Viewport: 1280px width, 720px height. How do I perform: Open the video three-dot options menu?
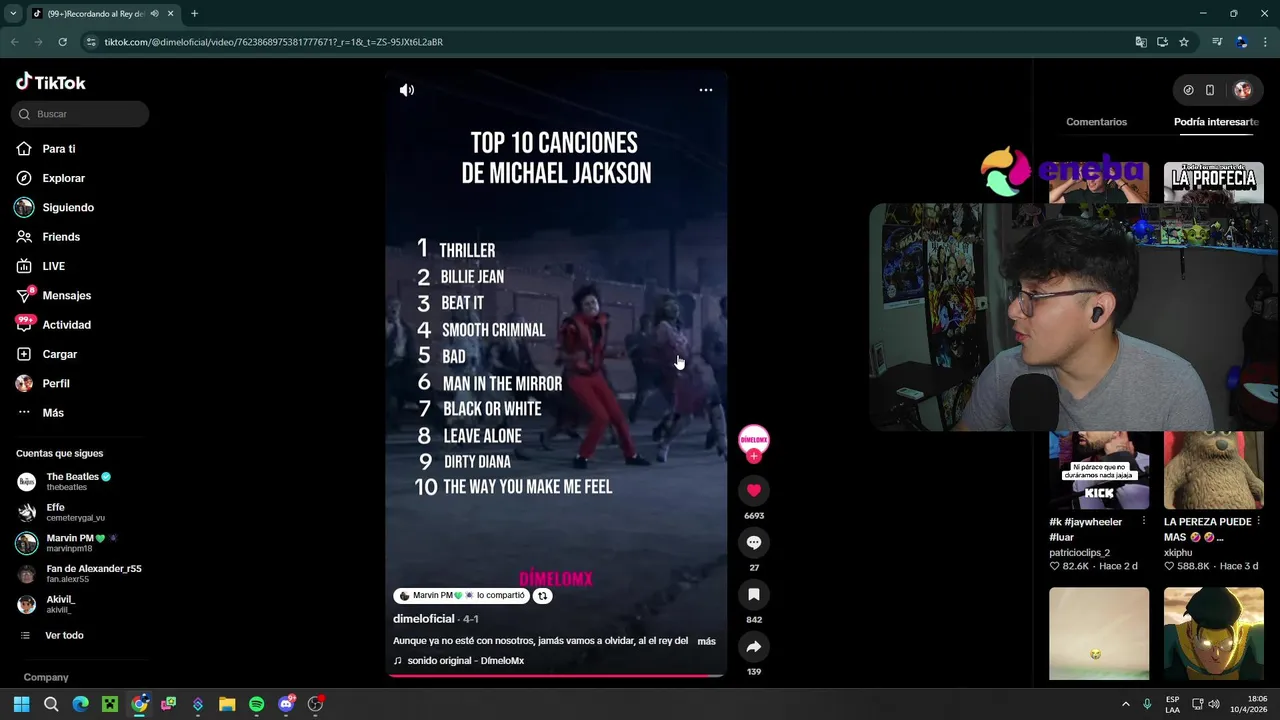click(706, 90)
